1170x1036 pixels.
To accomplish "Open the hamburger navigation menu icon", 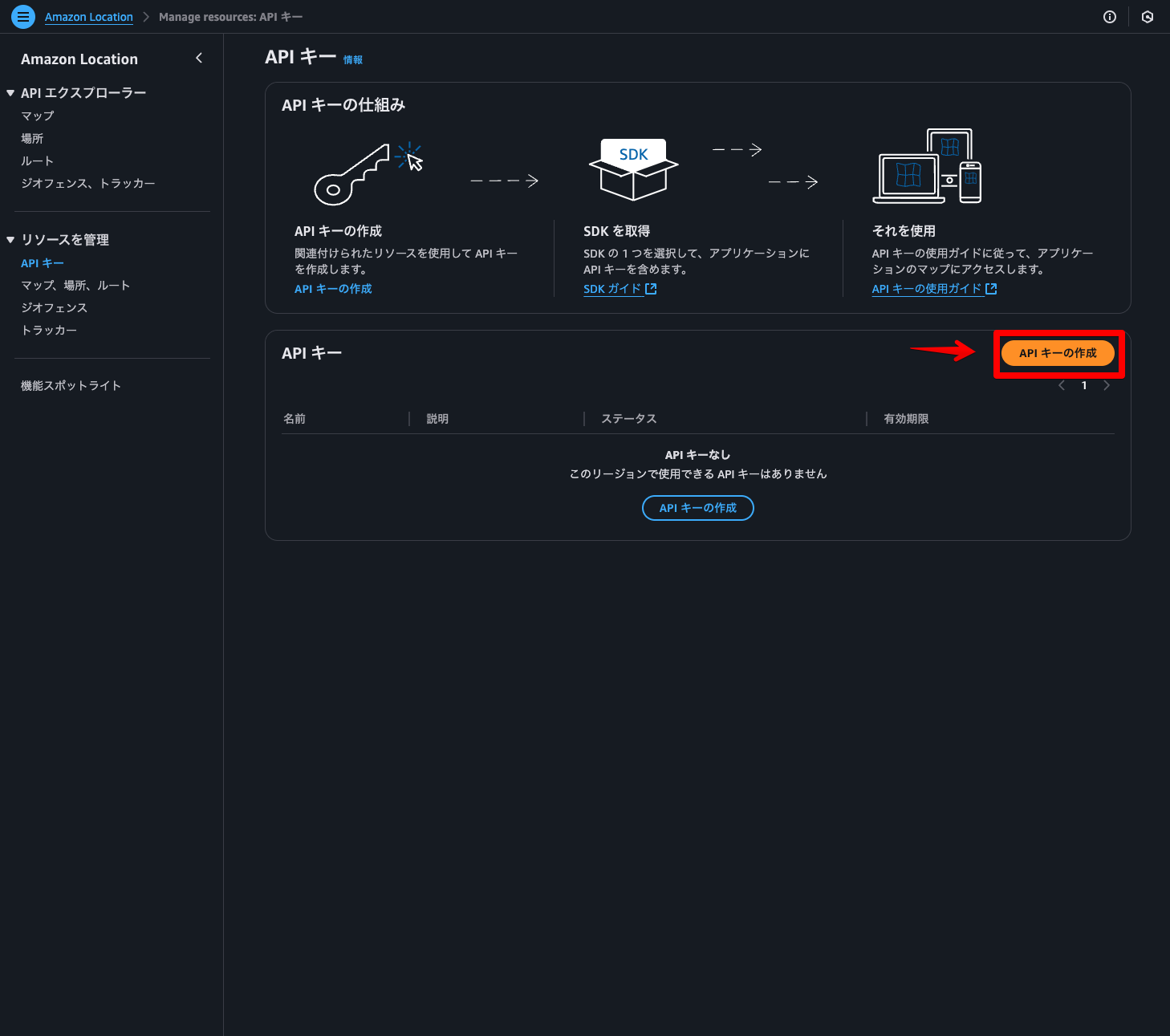I will 23,16.
